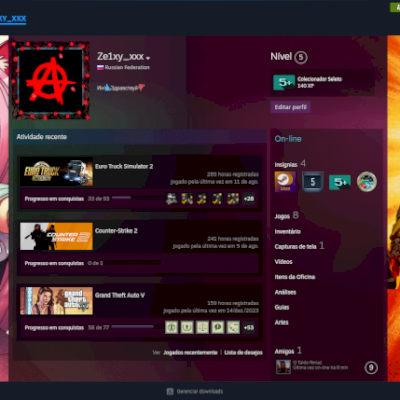This screenshot has height=400, width=400.
Task: Click the Russian Federation flag icon
Action: (100, 67)
